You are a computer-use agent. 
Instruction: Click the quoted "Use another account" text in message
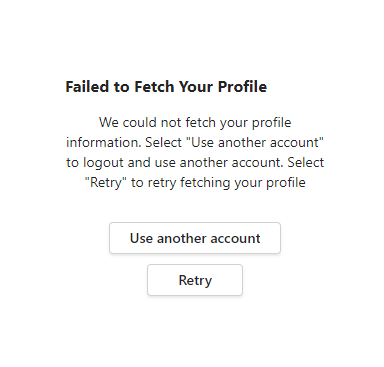click(x=255, y=142)
